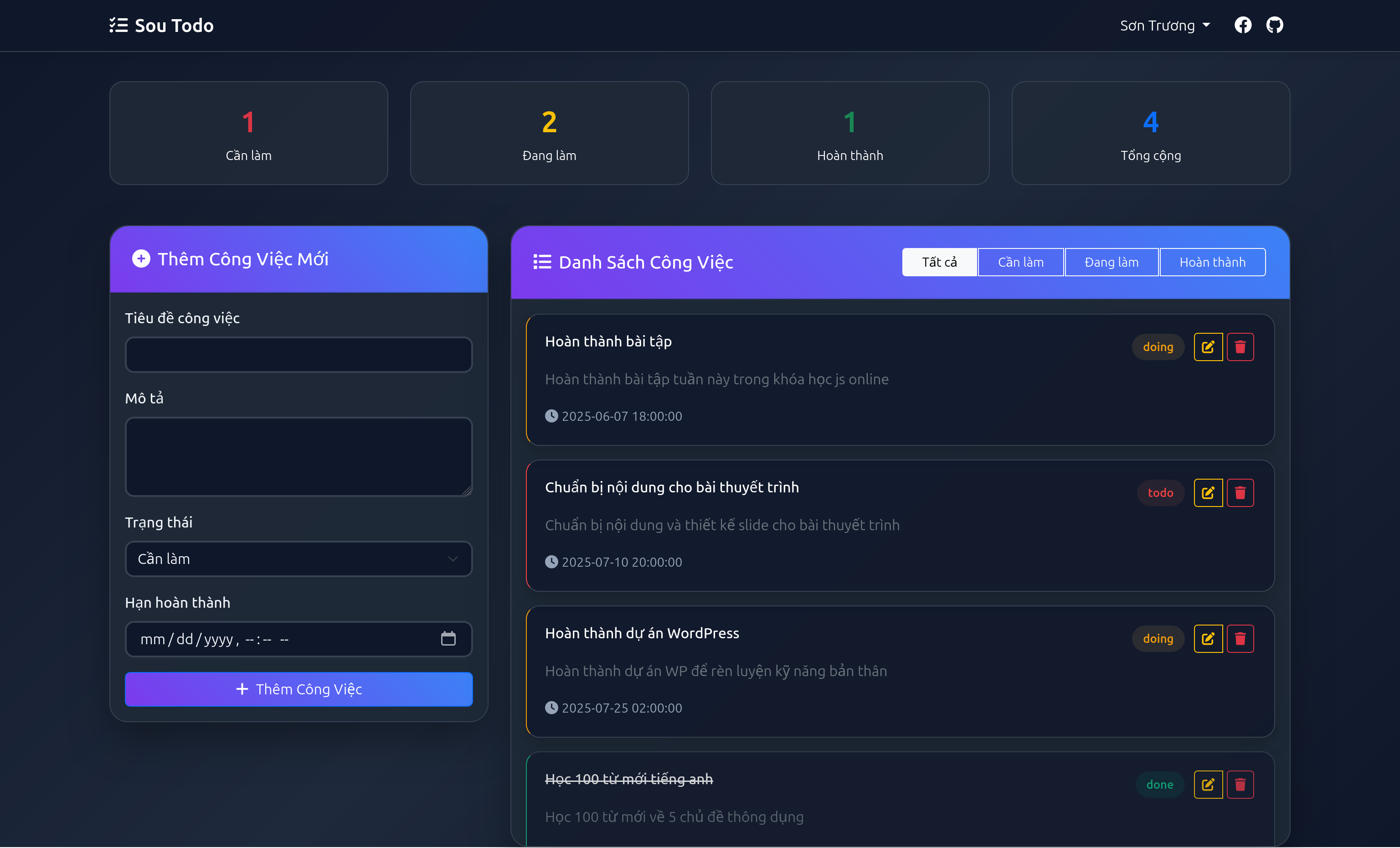Click the 'Hoàn thành' count card
Viewport: 1400px width, 848px height.
tap(850, 133)
